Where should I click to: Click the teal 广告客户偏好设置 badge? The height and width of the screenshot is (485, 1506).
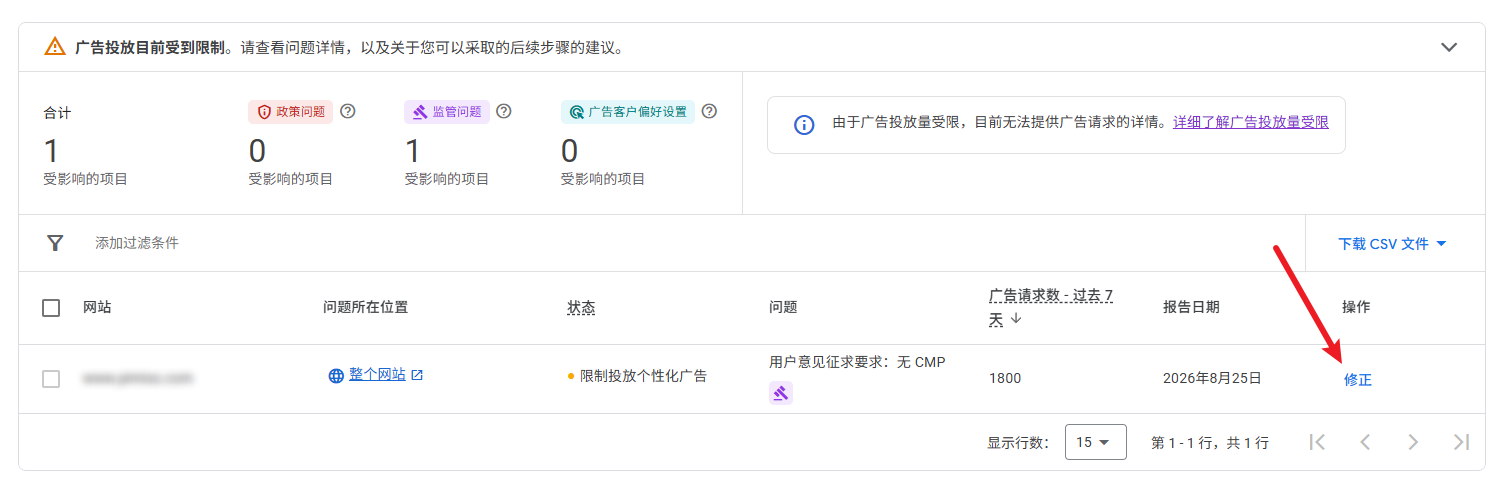(627, 112)
